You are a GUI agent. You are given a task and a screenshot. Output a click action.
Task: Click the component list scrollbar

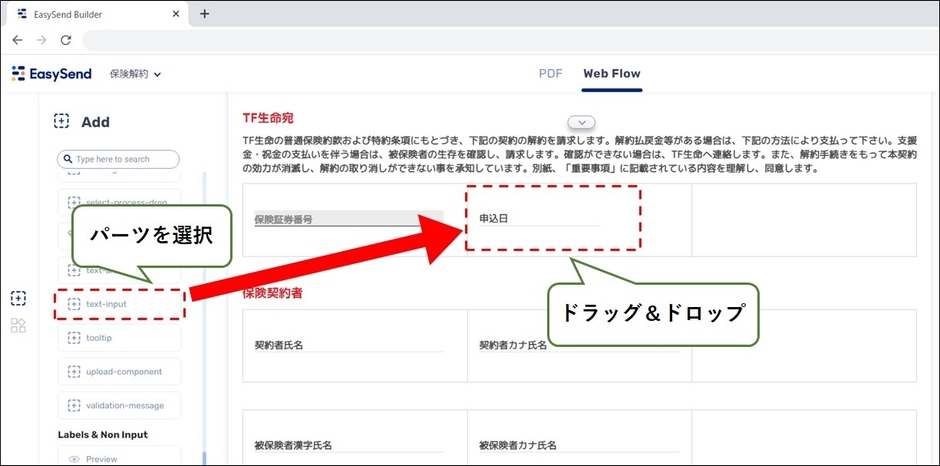tap(204, 300)
